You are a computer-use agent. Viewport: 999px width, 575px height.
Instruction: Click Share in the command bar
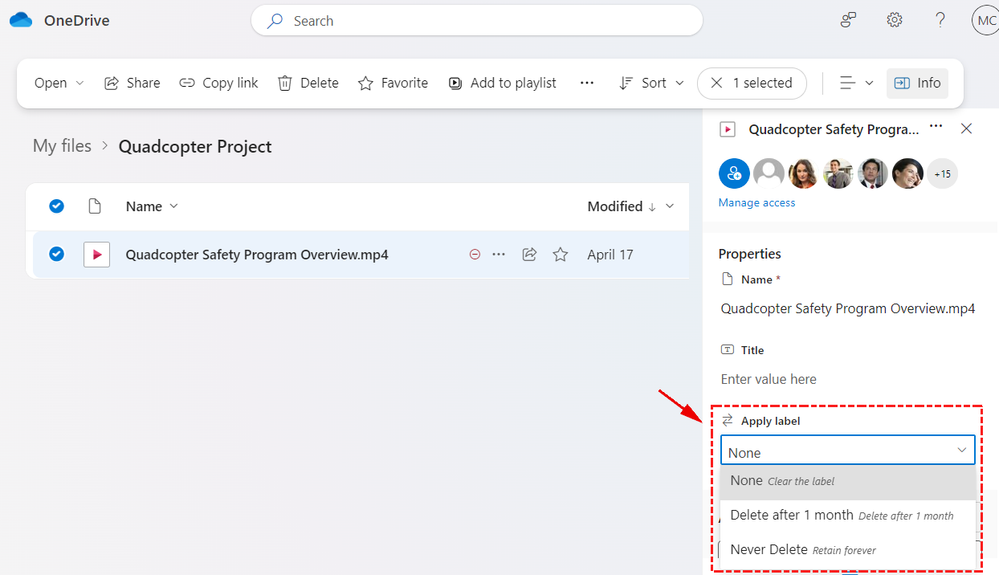pos(132,83)
